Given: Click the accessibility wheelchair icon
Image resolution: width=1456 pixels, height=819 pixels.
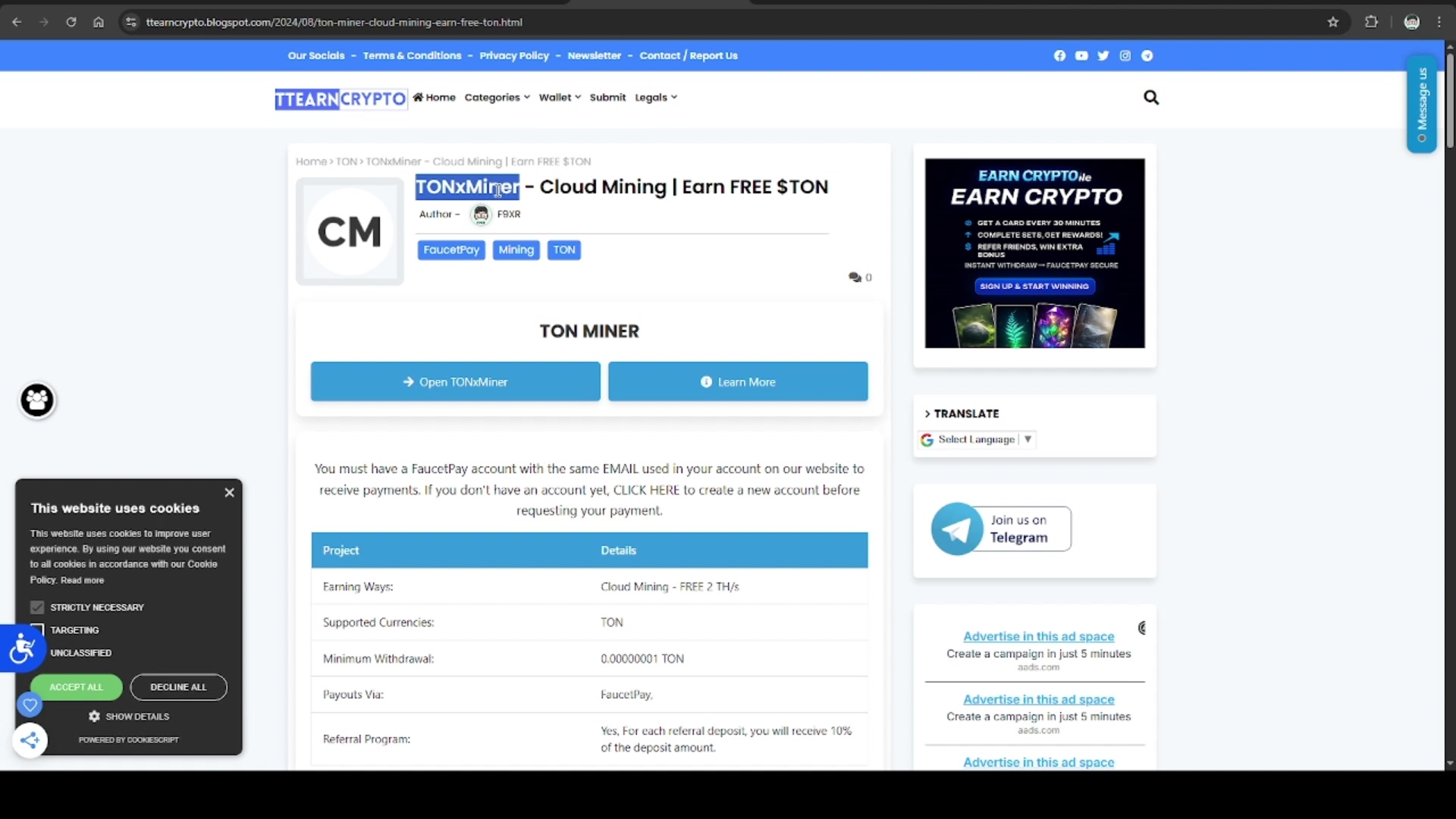Looking at the screenshot, I should 23,650.
